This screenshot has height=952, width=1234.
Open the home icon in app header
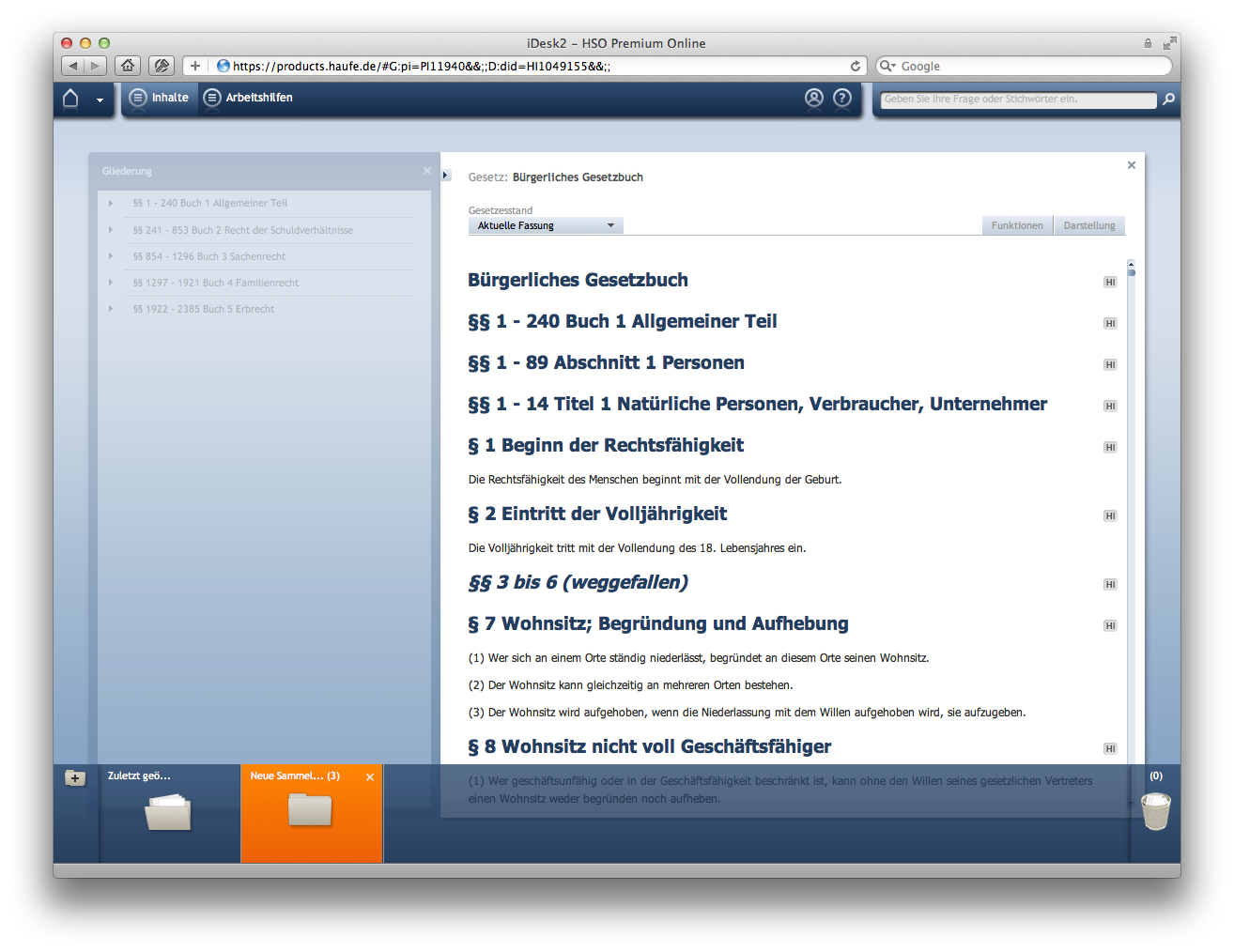(x=70, y=98)
